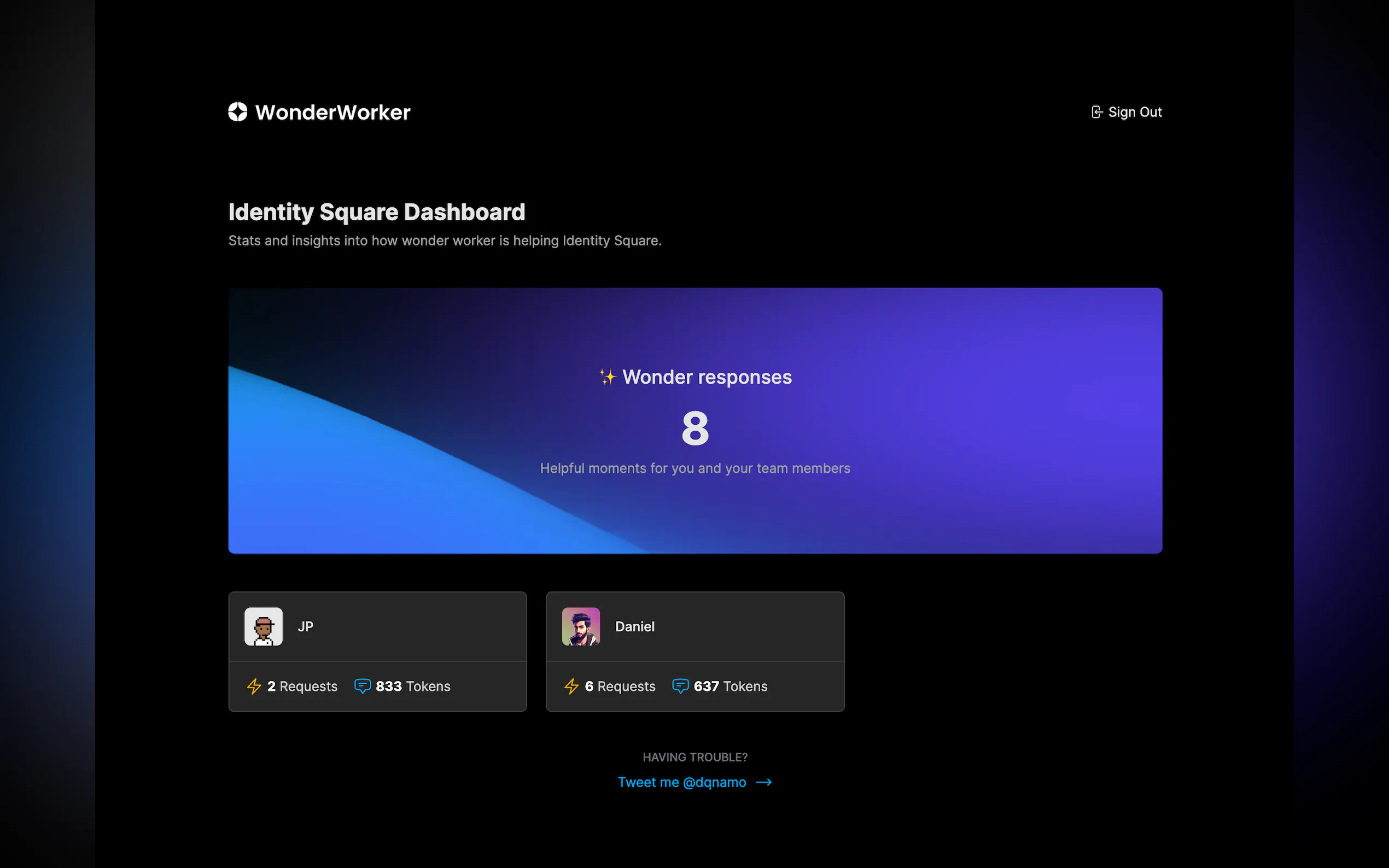Click Daniel's chat bubble tokens icon
Screen dimensions: 1389x868
pos(680,686)
